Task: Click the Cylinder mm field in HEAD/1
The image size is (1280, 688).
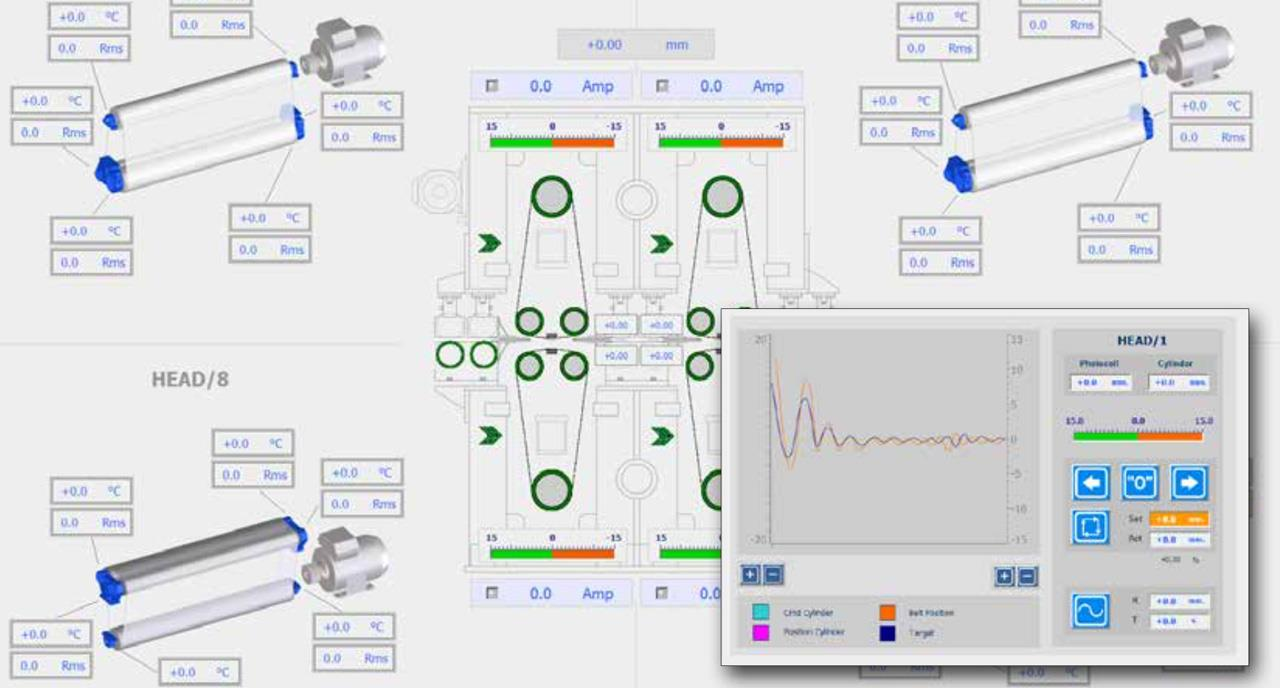Action: 1179,382
